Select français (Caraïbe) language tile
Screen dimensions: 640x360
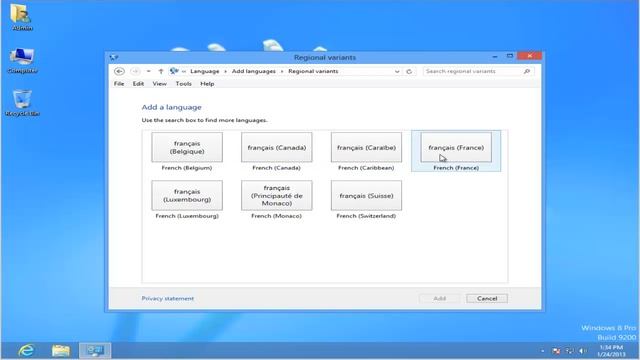[x=366, y=147]
